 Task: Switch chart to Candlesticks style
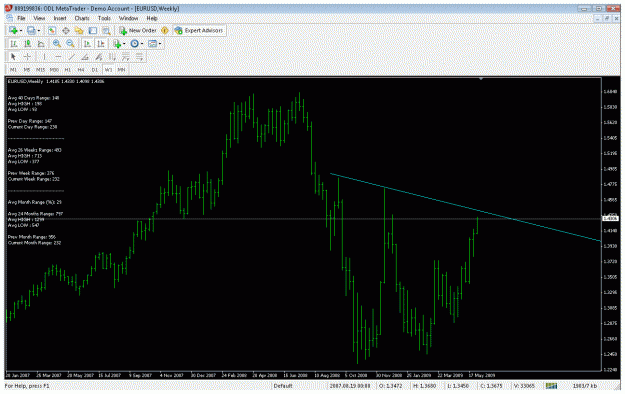28,44
